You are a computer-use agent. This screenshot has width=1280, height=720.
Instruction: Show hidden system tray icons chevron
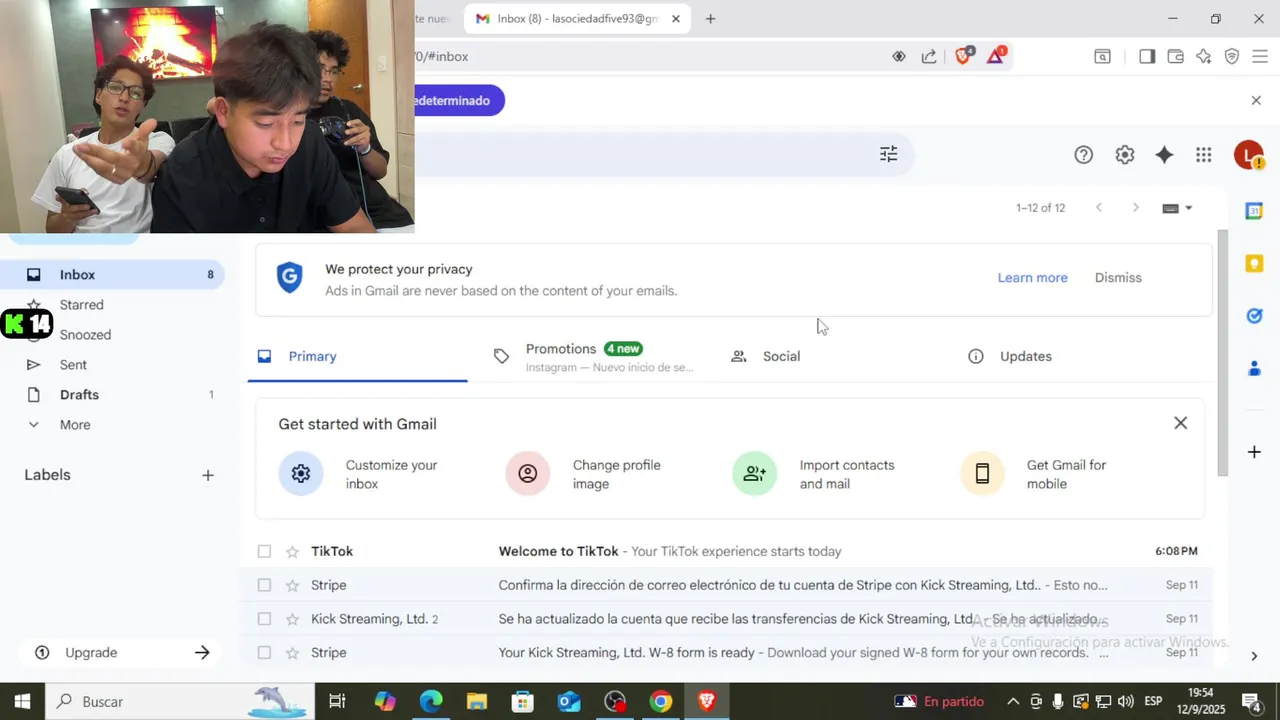click(x=1012, y=702)
